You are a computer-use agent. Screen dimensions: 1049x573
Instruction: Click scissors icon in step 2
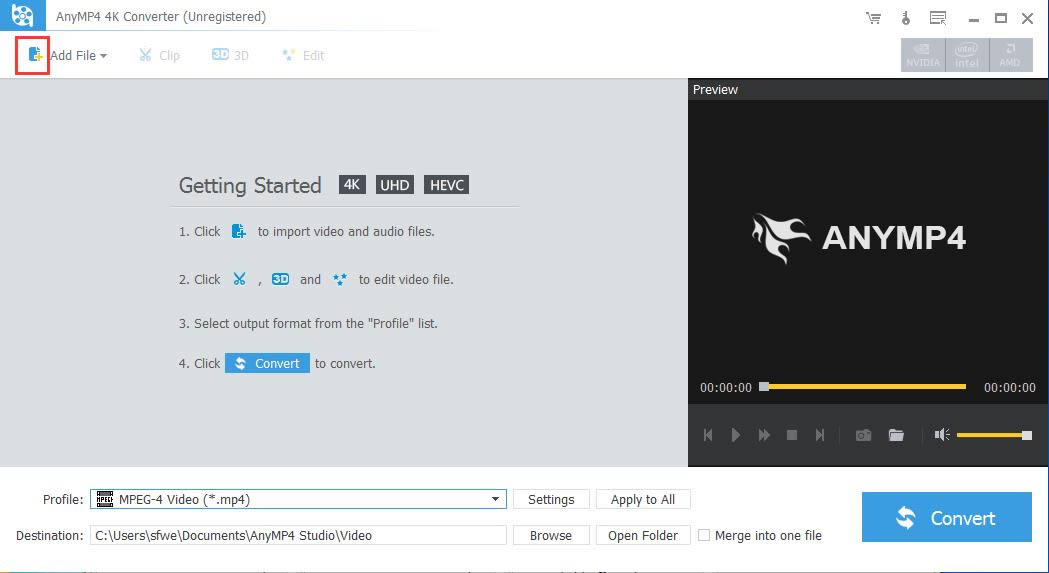tap(240, 279)
